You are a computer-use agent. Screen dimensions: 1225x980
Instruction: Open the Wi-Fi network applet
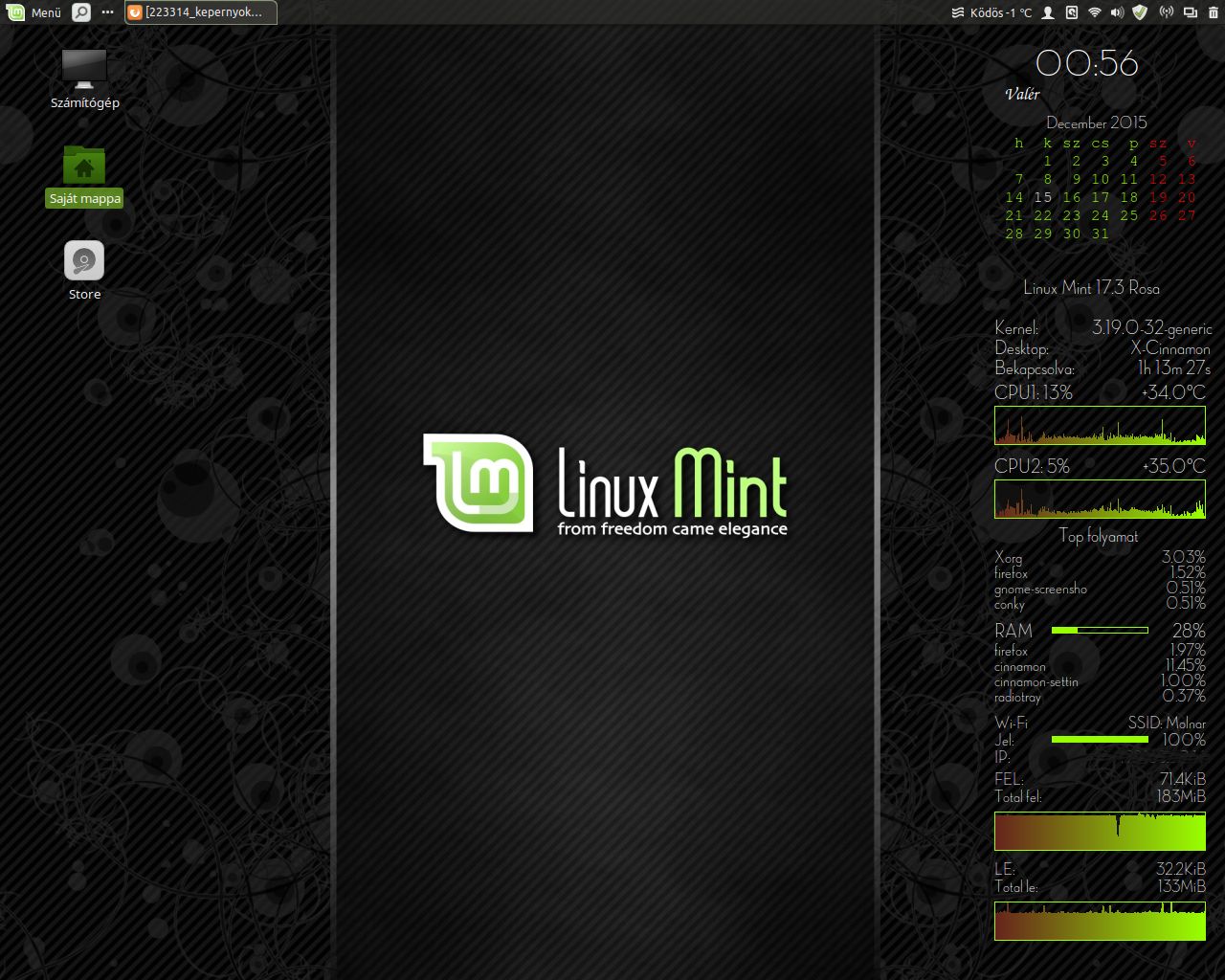(1095, 12)
